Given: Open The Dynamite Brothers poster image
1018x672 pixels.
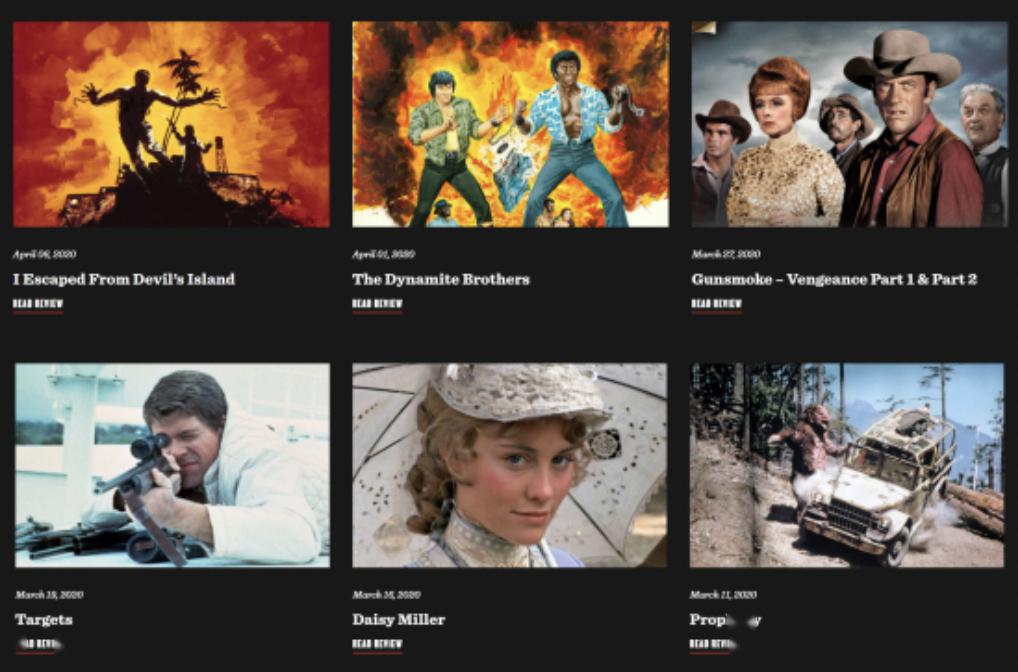Looking at the screenshot, I should [x=510, y=124].
